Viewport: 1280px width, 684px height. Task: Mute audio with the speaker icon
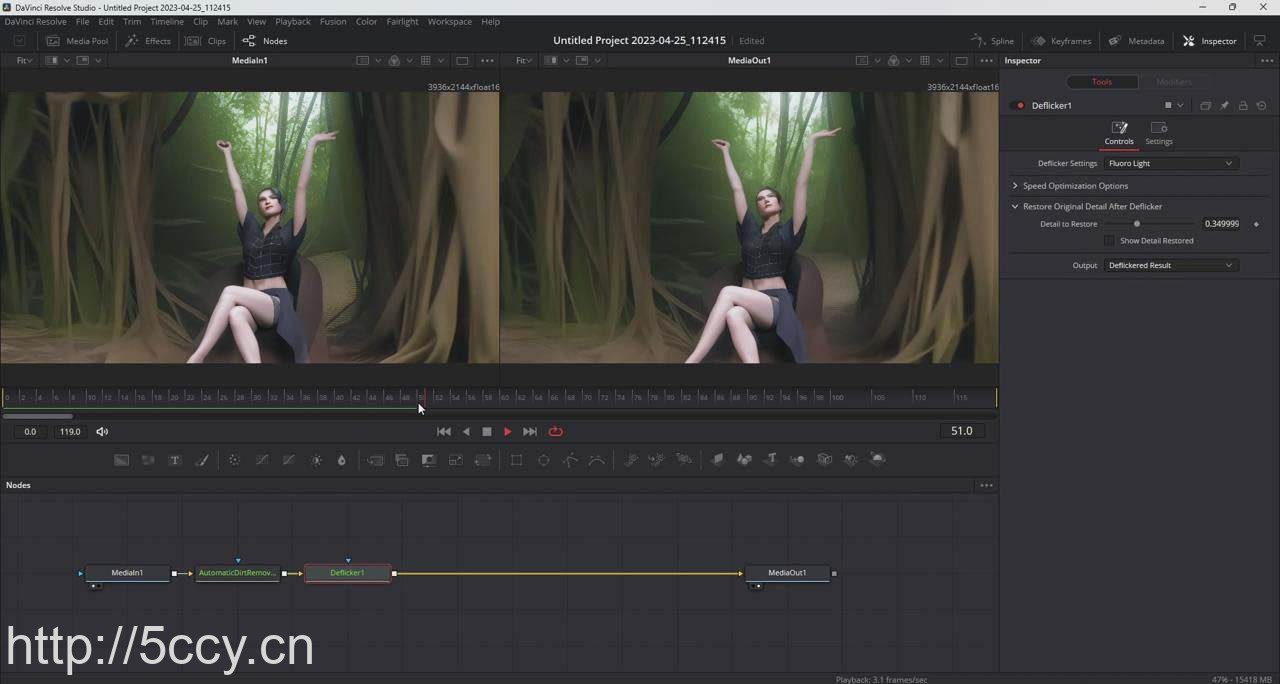[102, 432]
